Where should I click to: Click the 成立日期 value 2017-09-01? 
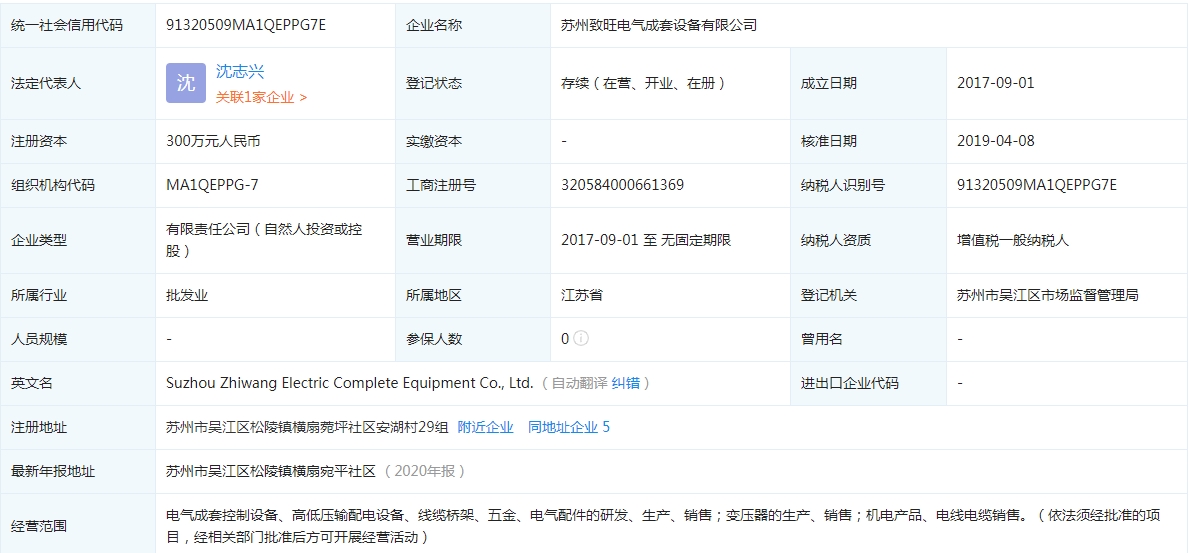point(995,83)
